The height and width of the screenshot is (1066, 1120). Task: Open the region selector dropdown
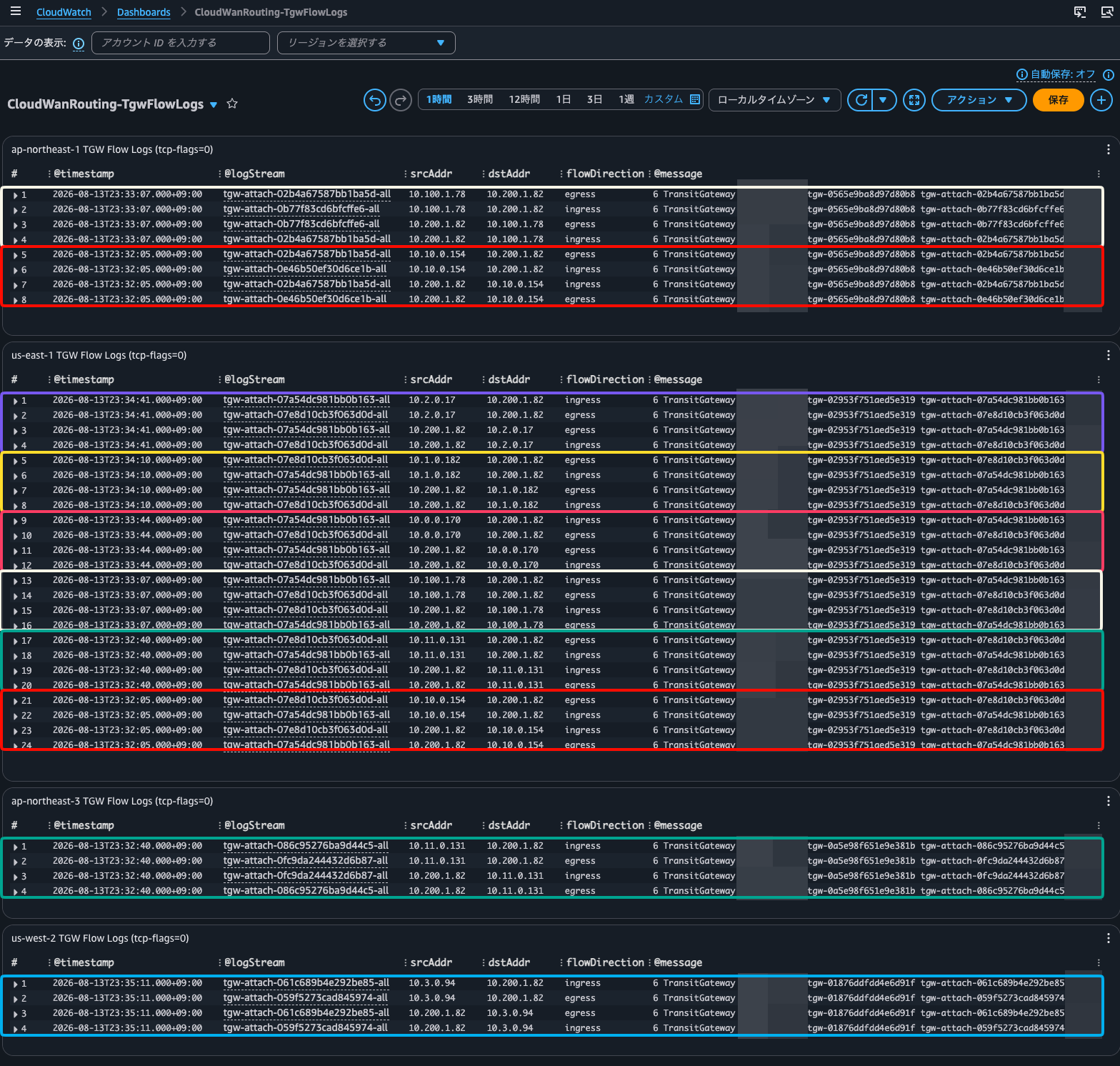click(366, 43)
